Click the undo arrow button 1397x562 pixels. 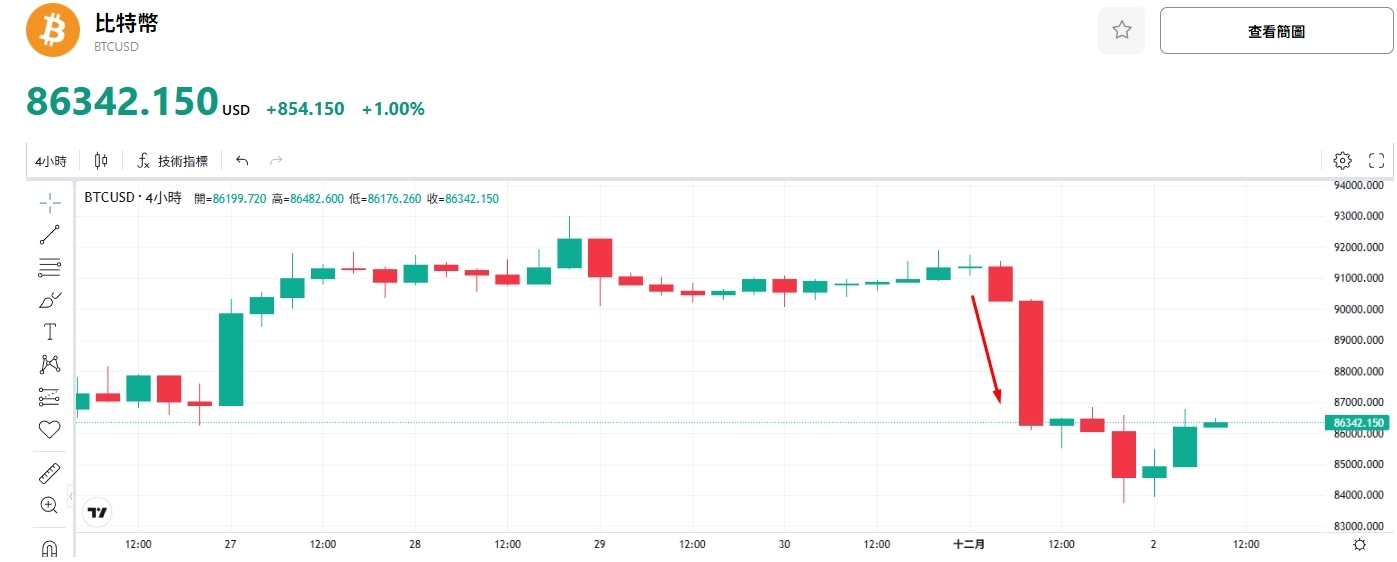pos(242,161)
